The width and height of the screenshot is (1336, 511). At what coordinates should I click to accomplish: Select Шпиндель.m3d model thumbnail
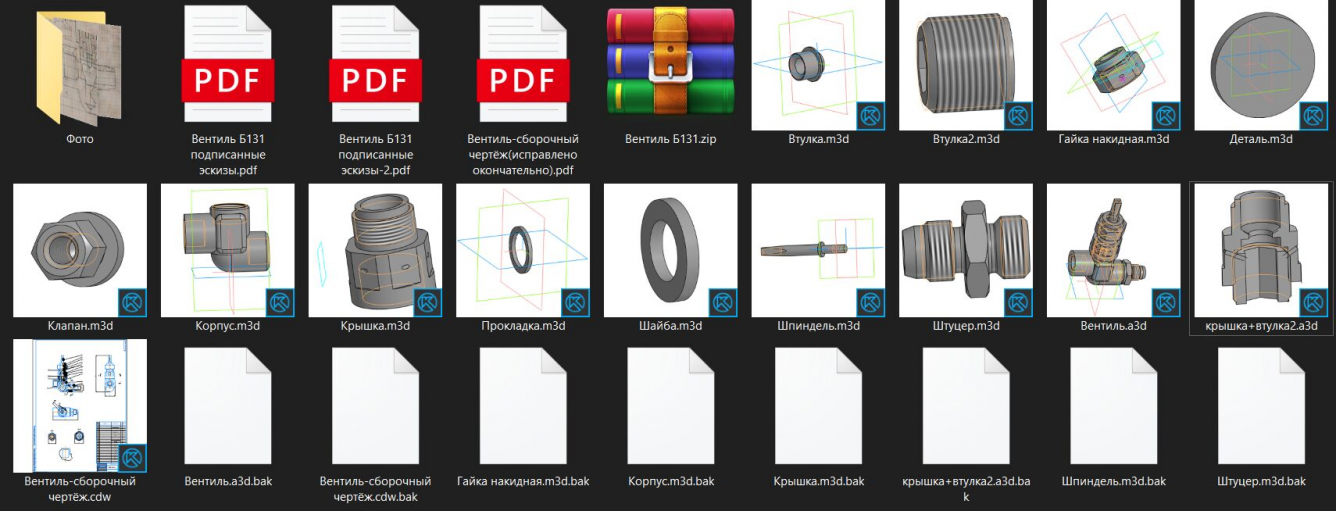coord(818,250)
